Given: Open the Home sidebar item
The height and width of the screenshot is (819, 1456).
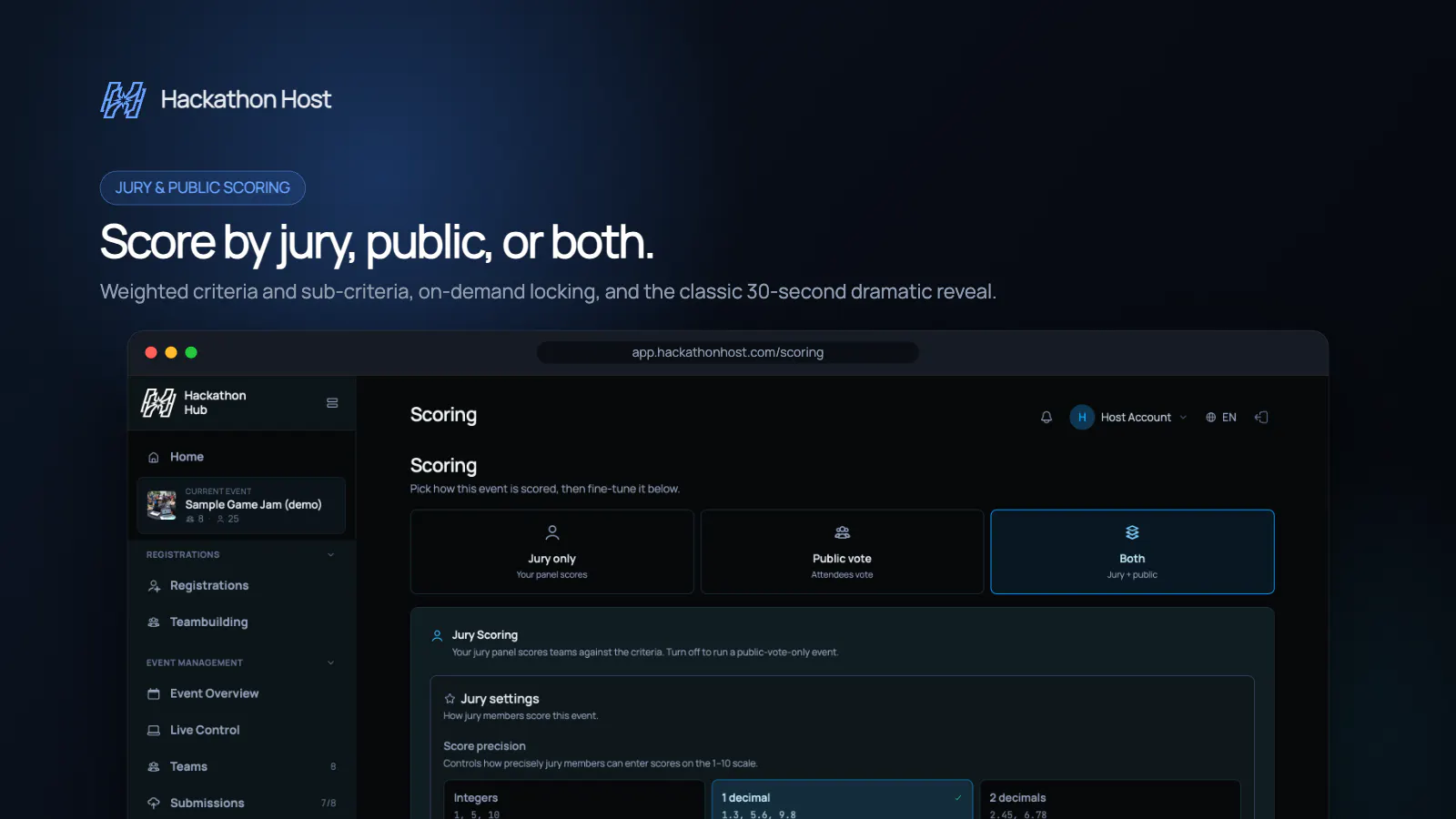Looking at the screenshot, I should tap(241, 457).
